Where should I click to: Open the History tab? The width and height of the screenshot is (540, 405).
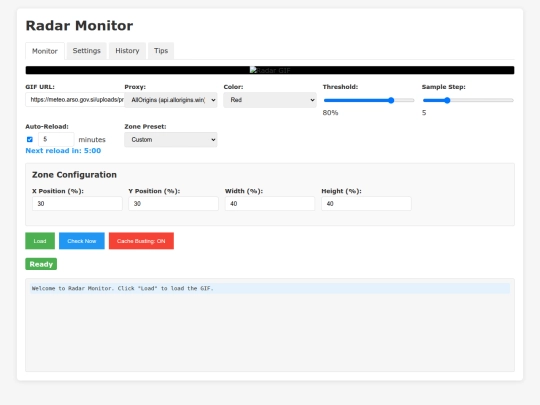tap(127, 51)
